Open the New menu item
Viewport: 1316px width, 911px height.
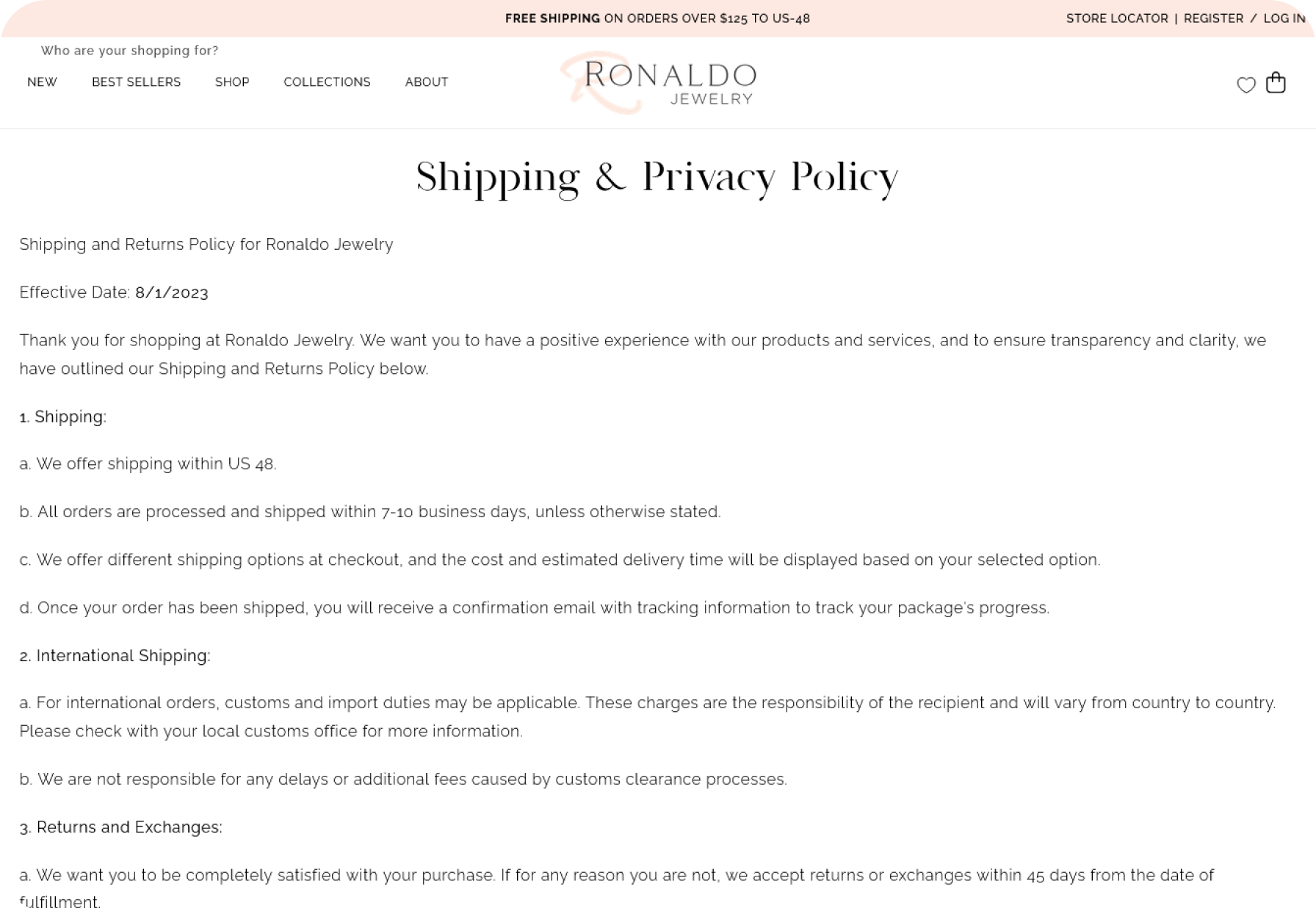pos(42,82)
